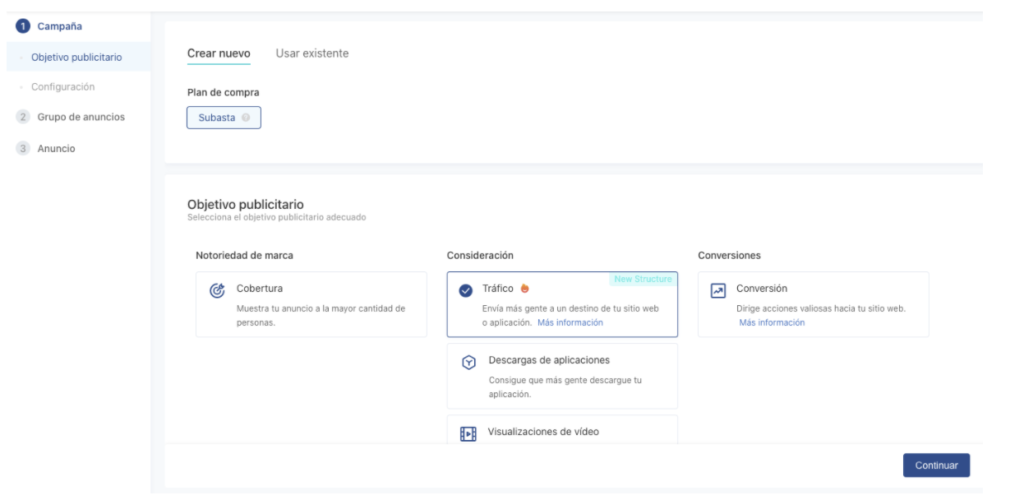Choose the Cobertura objective card
Image resolution: width=1024 pixels, height=500 pixels.
click(312, 304)
